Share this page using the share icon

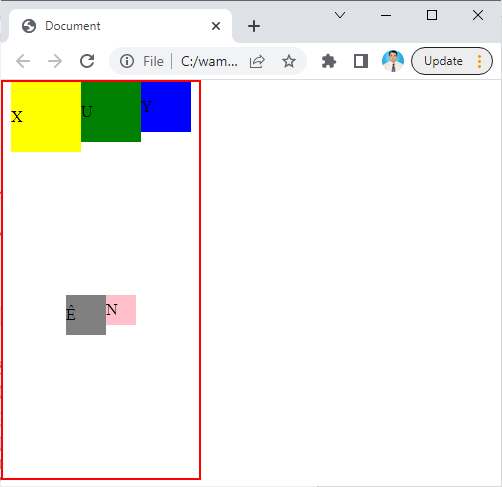point(257,61)
